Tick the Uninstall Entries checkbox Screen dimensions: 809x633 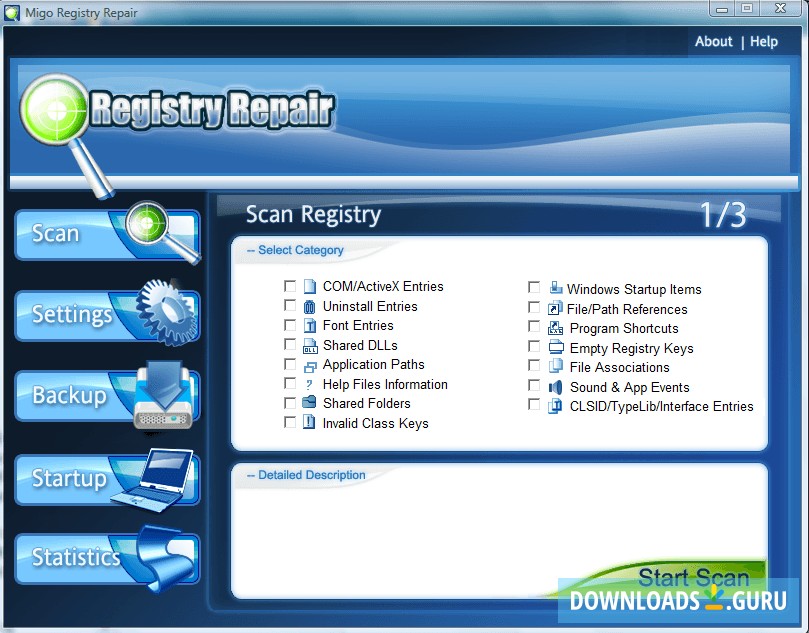[x=290, y=305]
